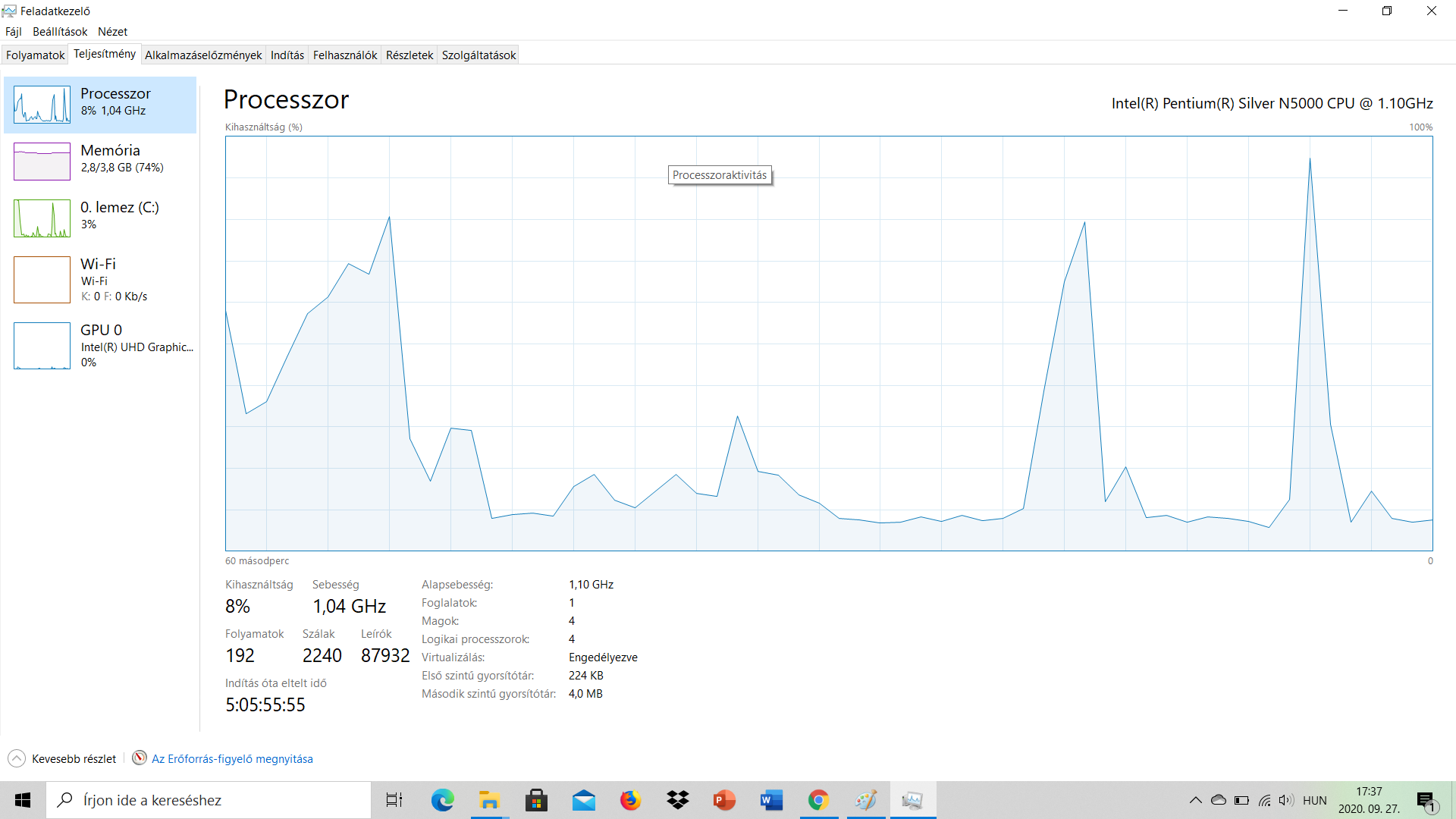This screenshot has width=1456, height=819.
Task: Collapse view with Kevesebb részlet arrow
Action: pos(17,758)
